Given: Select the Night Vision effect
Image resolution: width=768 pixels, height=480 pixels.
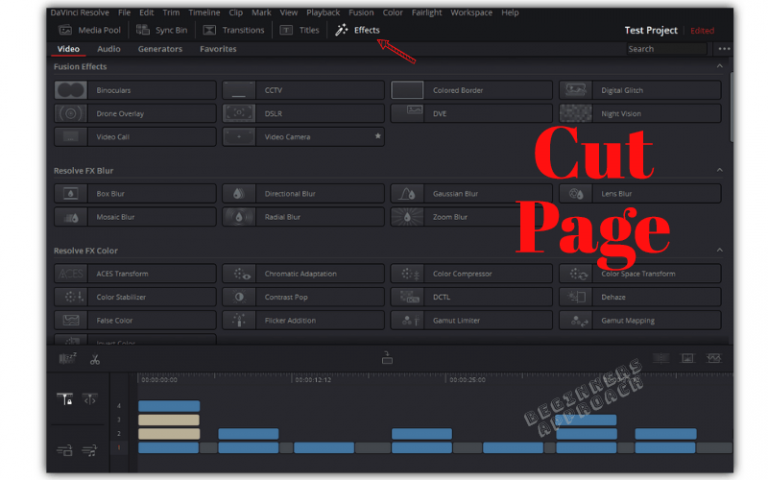Looking at the screenshot, I should [640, 114].
